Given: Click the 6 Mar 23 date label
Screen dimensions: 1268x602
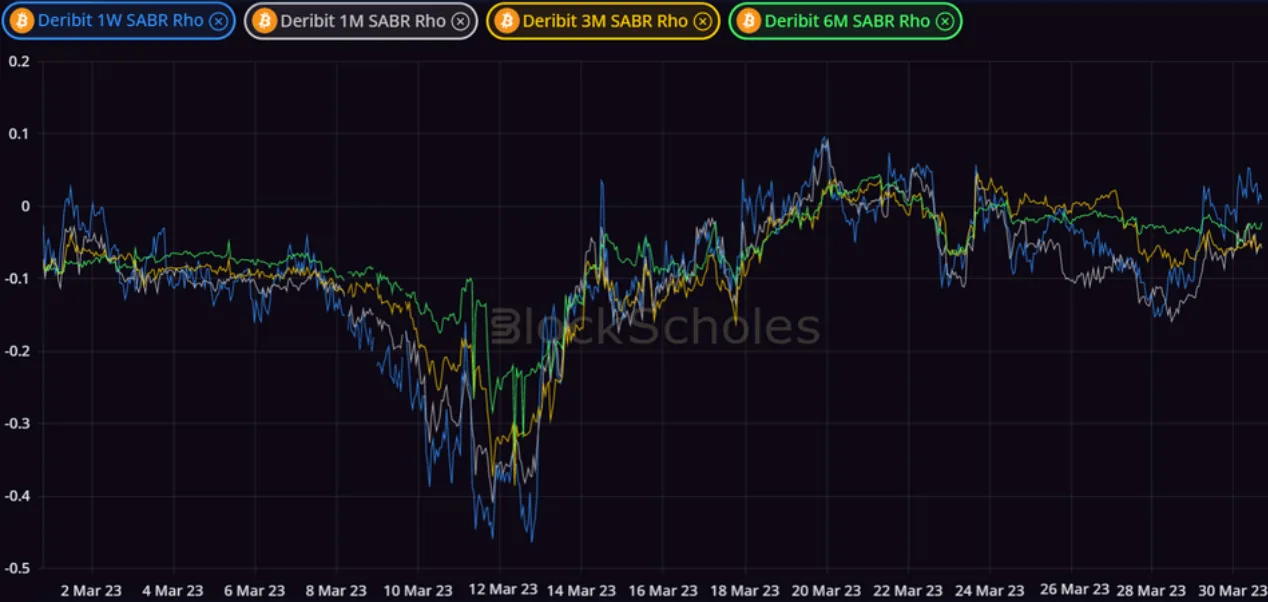Looking at the screenshot, I should point(255,590).
